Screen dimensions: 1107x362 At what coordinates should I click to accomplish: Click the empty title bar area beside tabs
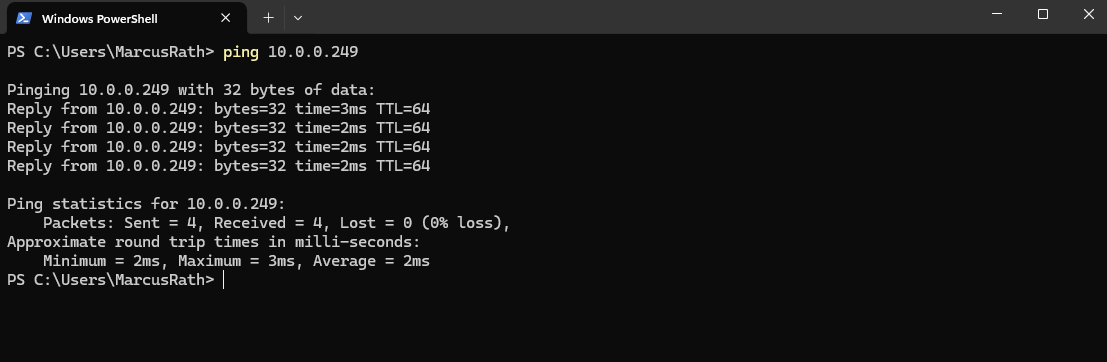[x=635, y=17]
